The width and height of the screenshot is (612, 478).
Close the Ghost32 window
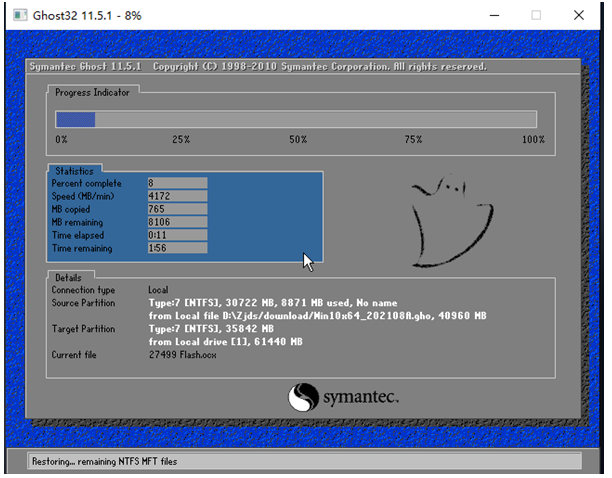[580, 15]
